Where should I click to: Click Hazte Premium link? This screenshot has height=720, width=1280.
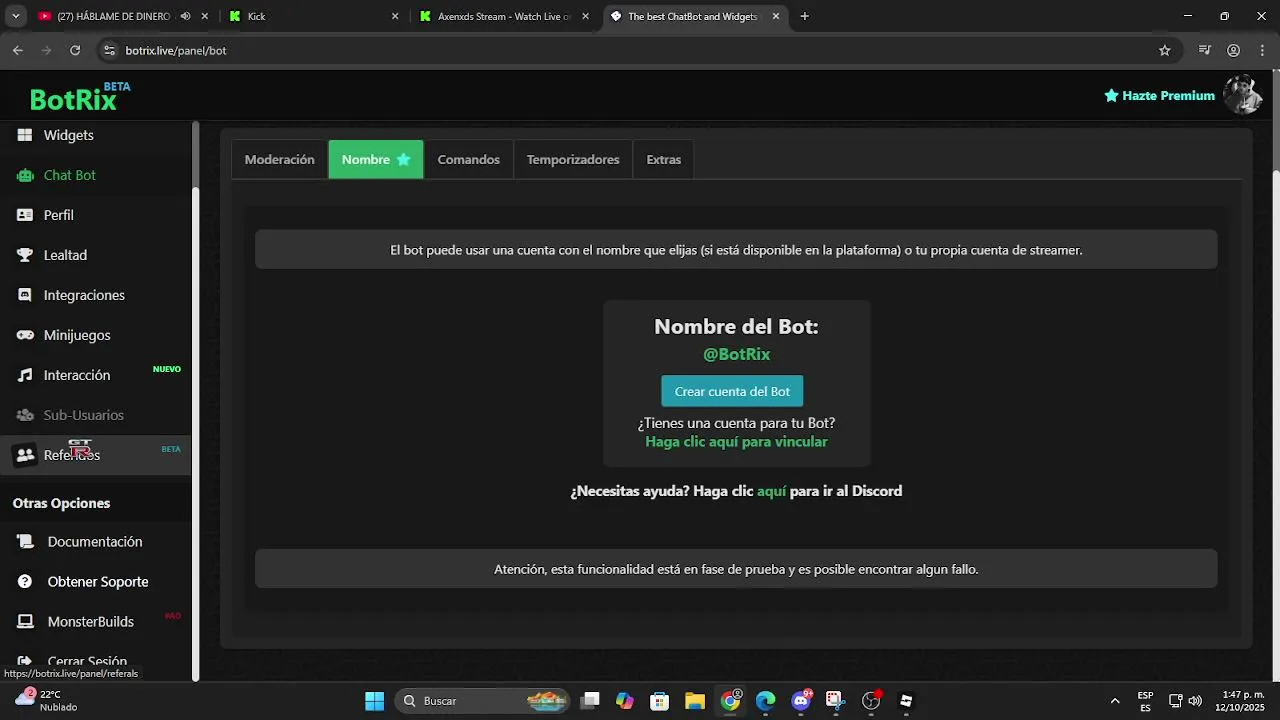1159,95
